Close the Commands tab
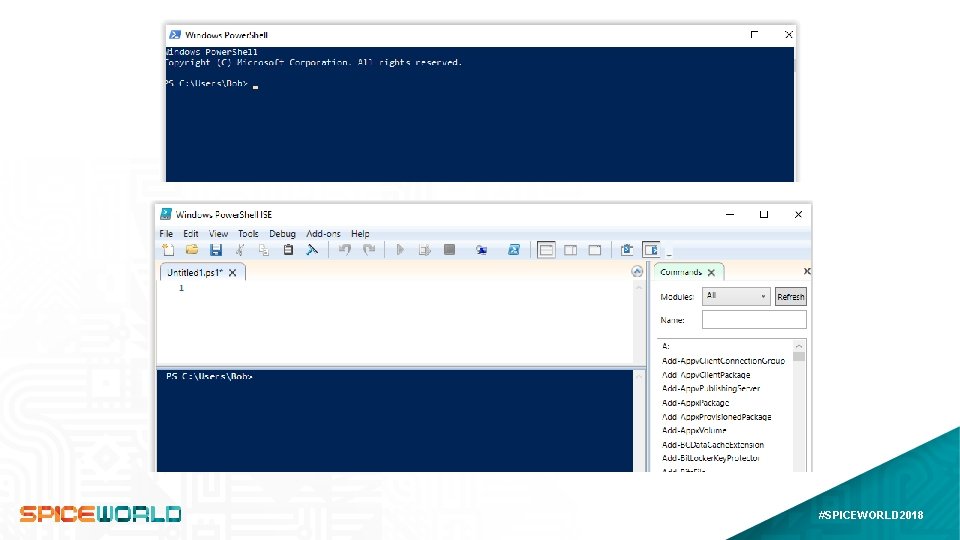The width and height of the screenshot is (960, 540). pyautogui.click(x=711, y=272)
